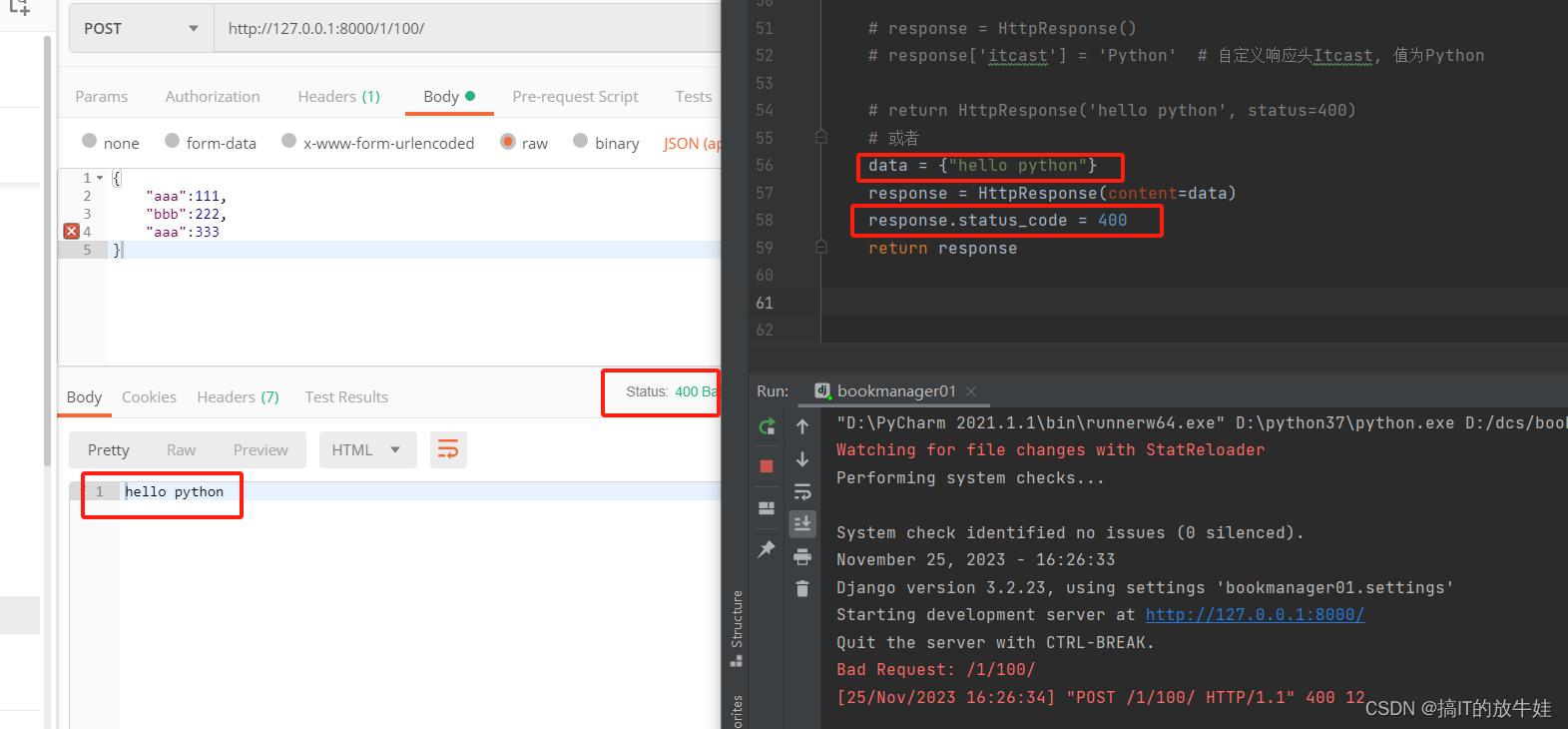Click the 'return response' code line
Viewport: 1568px width, 729px height.
coord(942,249)
